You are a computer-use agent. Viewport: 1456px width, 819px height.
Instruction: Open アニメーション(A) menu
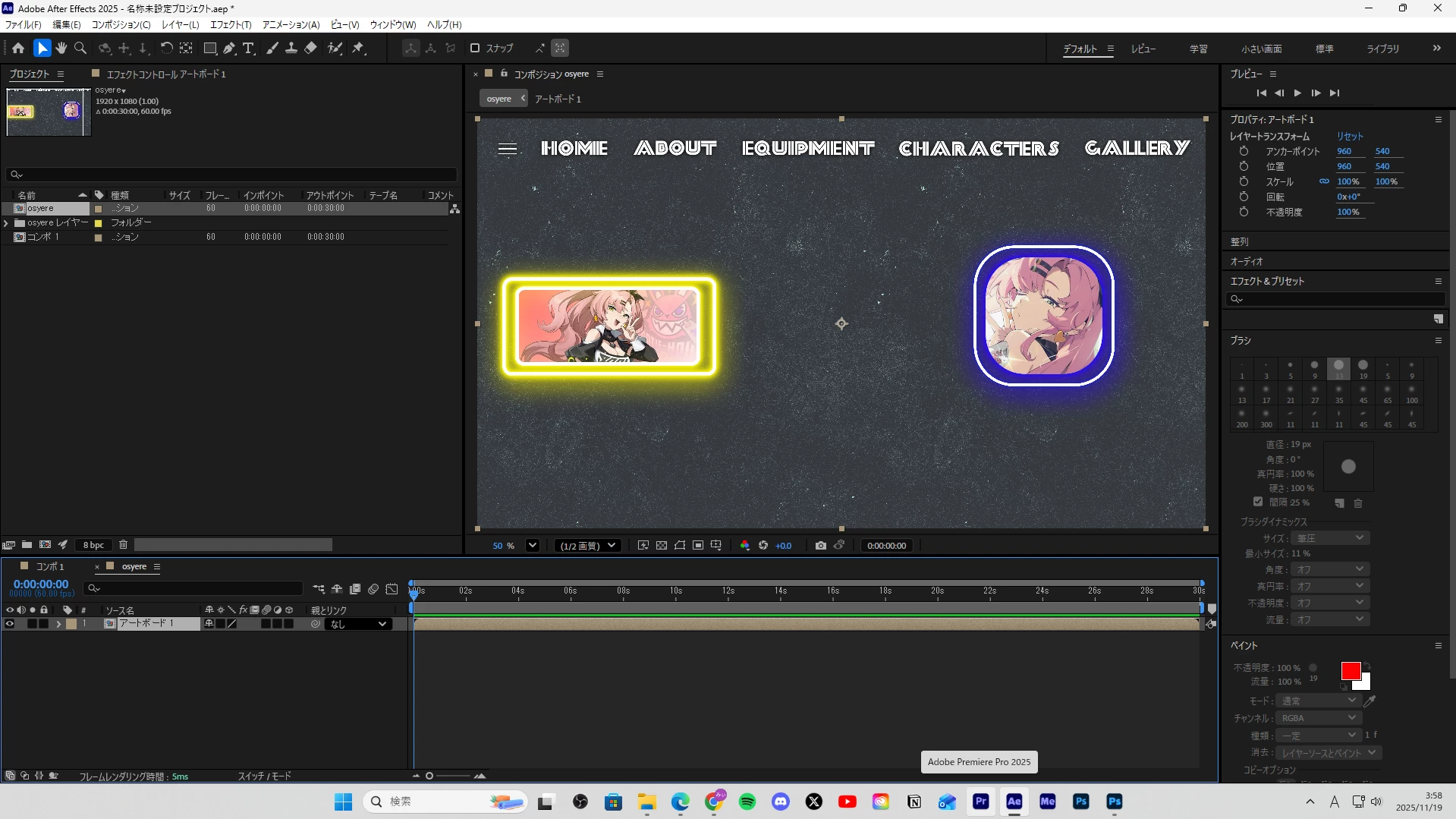coord(291,24)
